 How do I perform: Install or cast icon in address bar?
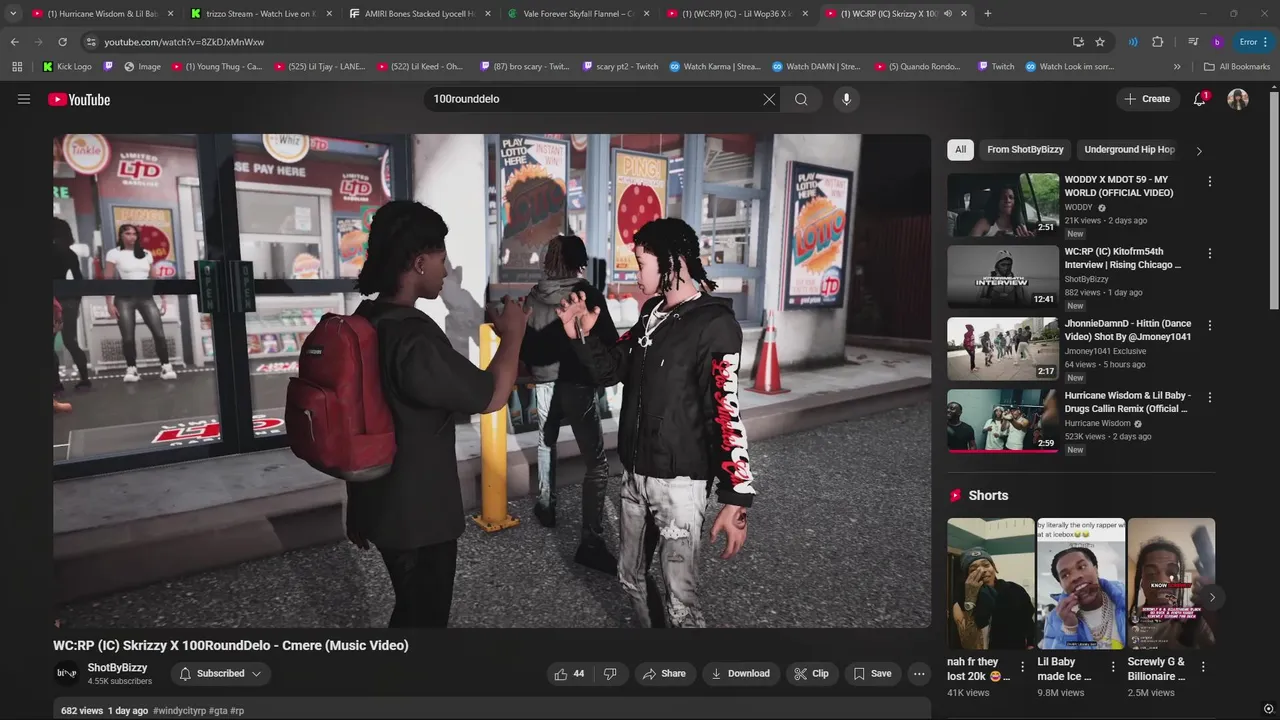(1078, 42)
